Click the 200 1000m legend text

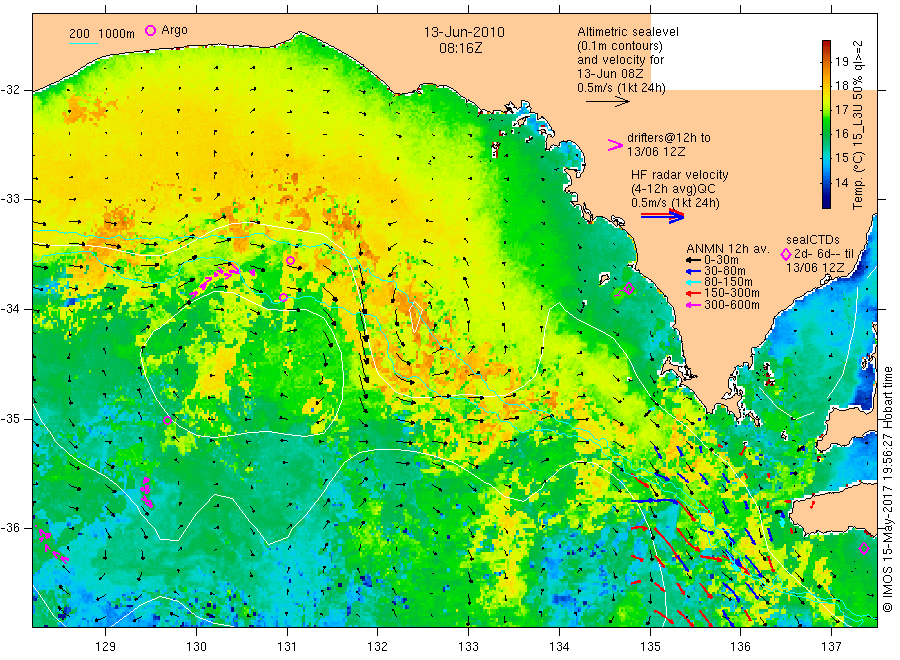[x=102, y=34]
